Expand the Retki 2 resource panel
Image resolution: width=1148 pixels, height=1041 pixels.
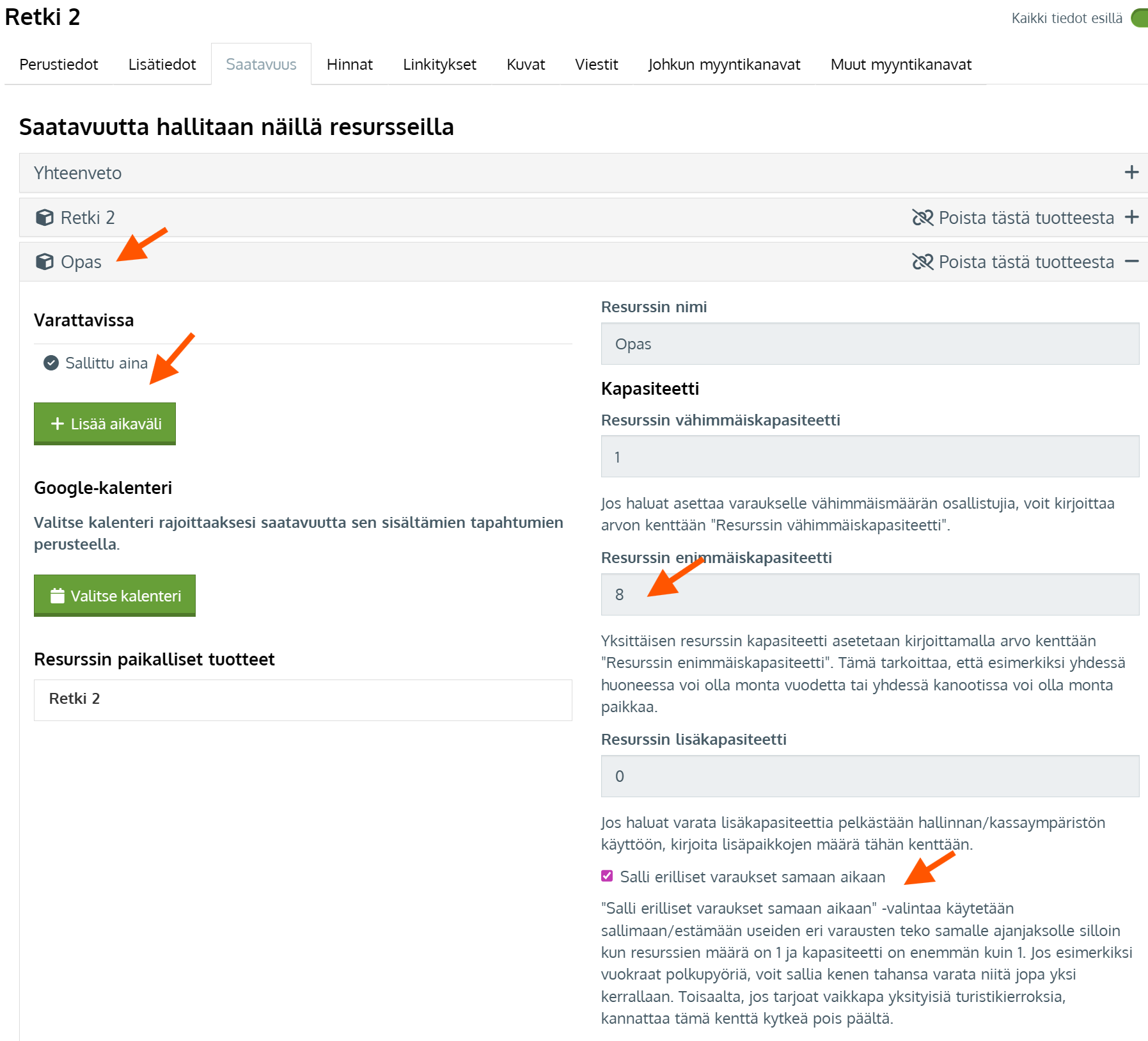(1131, 218)
